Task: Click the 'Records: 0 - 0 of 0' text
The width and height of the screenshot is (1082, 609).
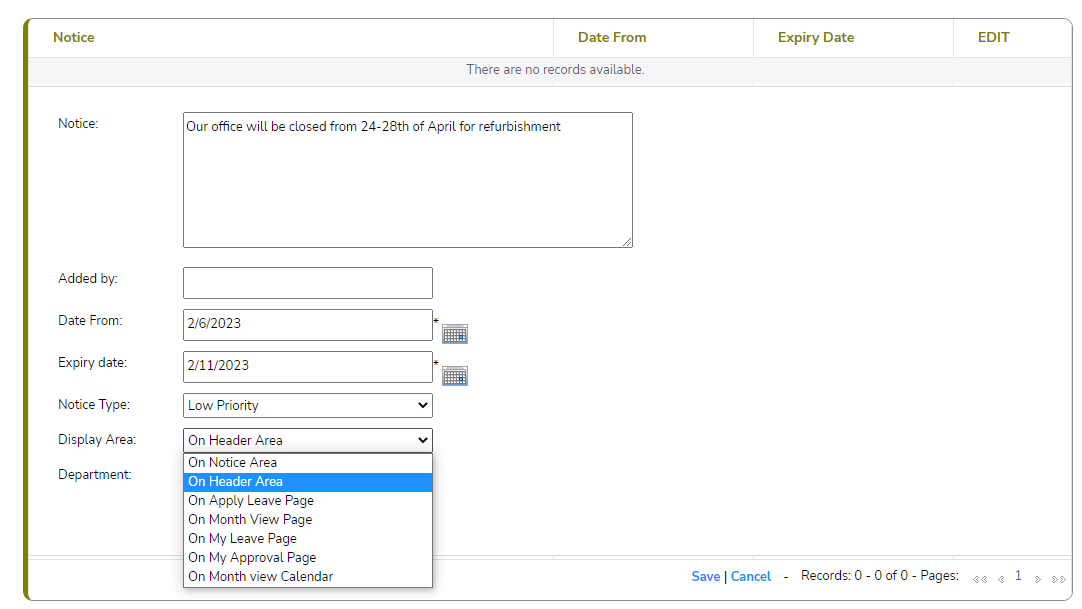Action: click(x=854, y=575)
